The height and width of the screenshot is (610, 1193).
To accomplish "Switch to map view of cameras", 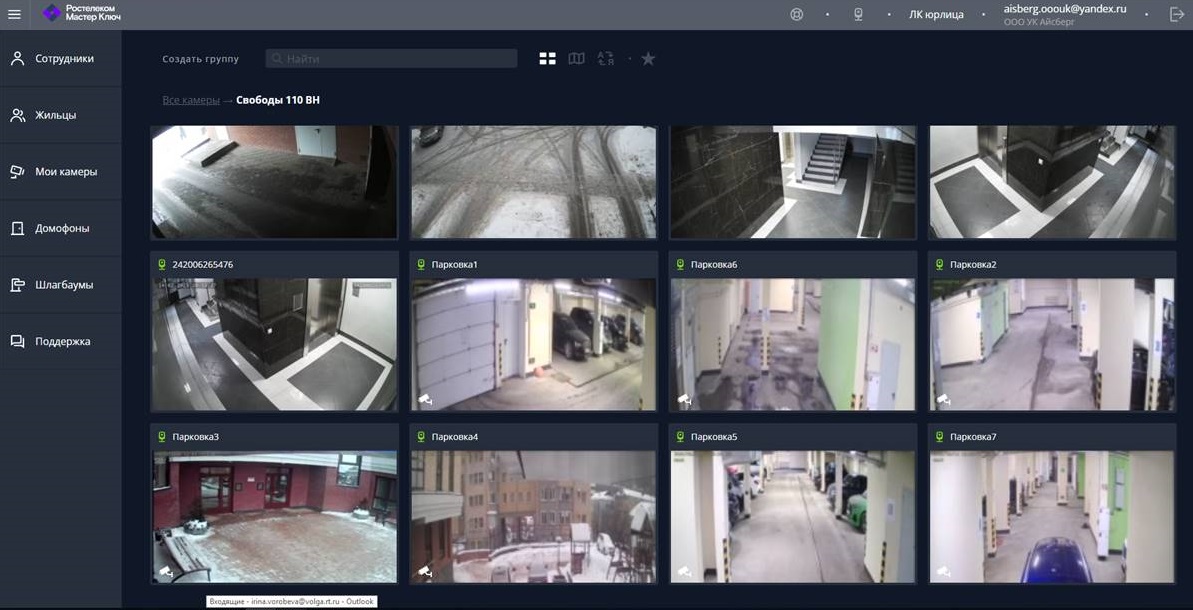I will pos(577,59).
